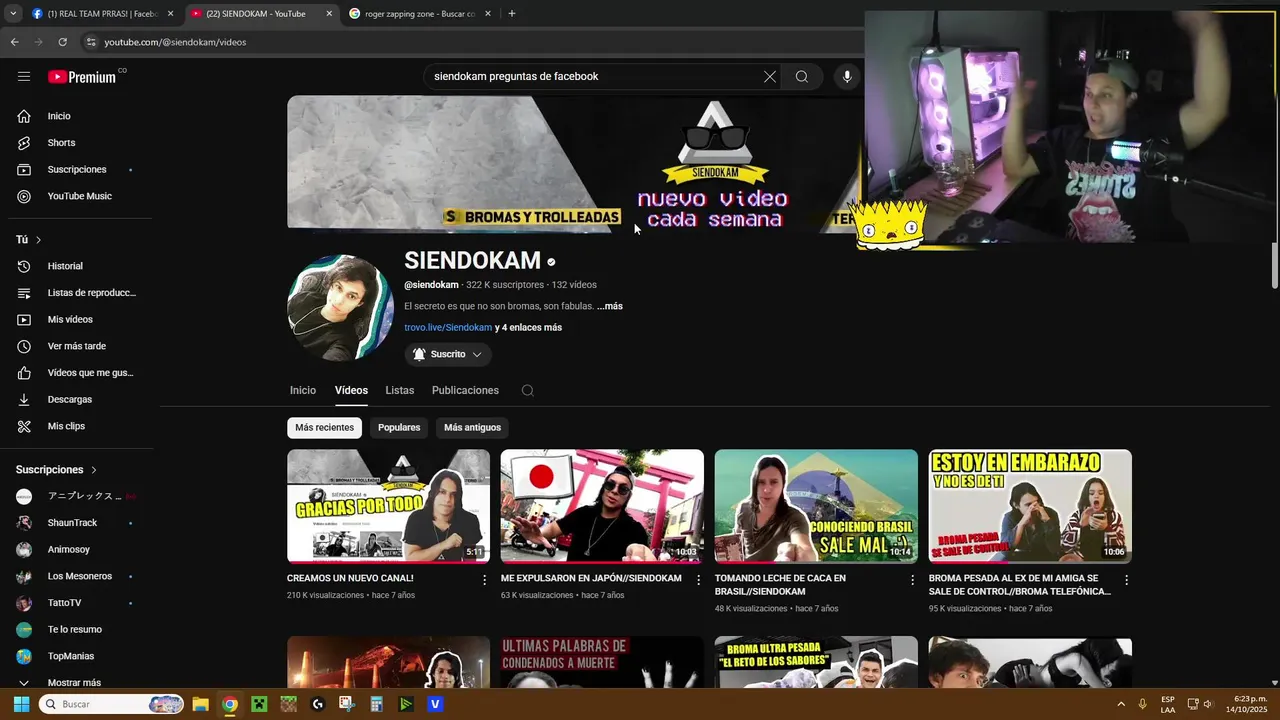
Task: Start voice search with microphone icon
Action: pos(847,77)
